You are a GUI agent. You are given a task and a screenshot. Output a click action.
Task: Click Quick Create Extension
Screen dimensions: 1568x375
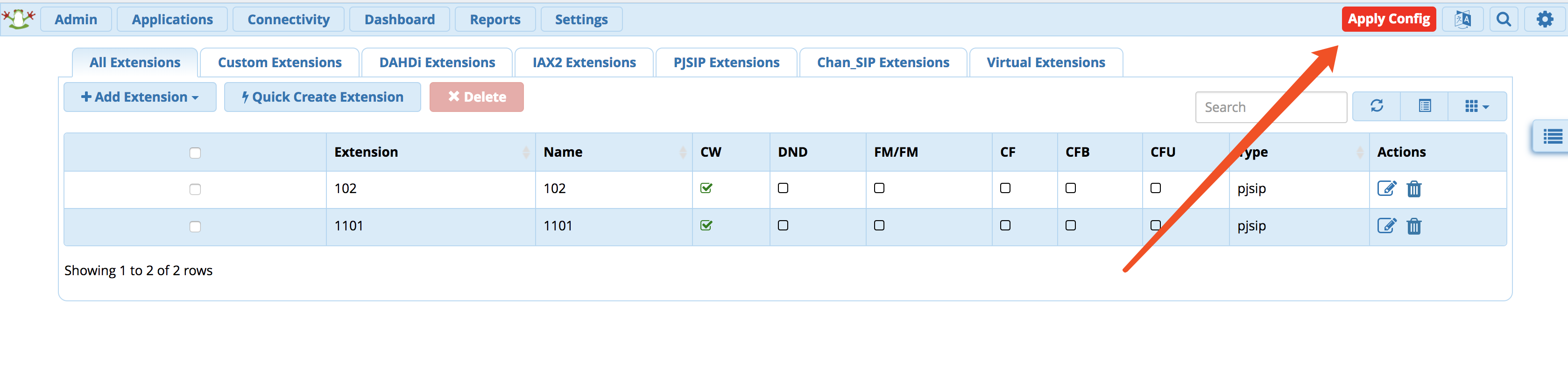(322, 97)
